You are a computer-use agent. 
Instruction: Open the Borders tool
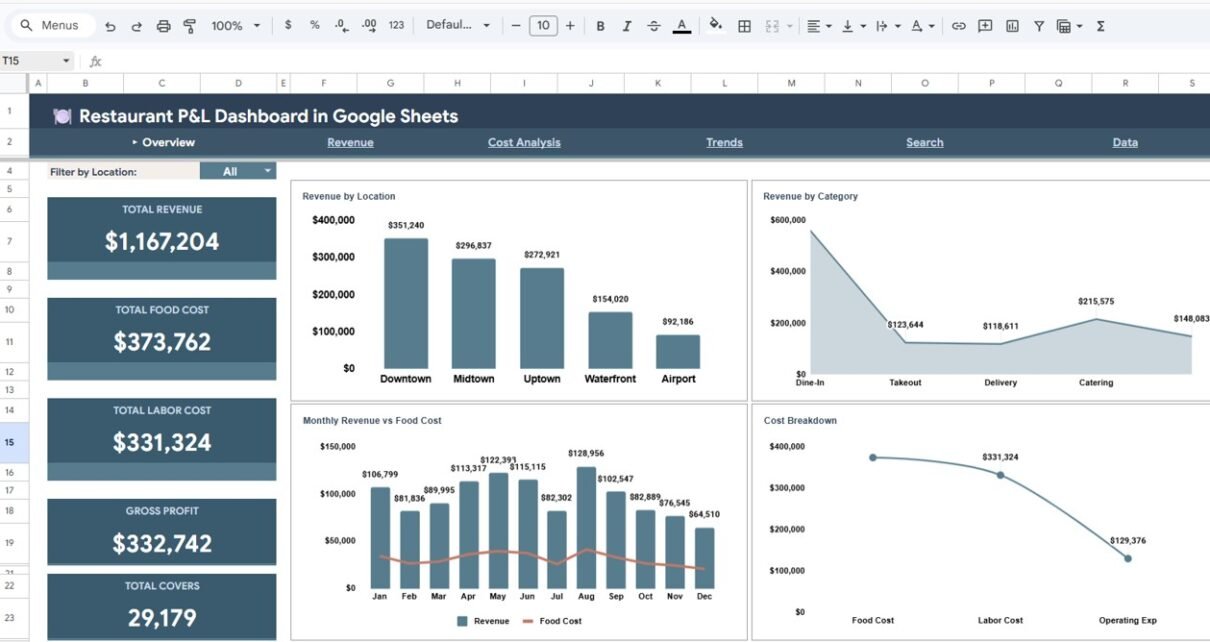click(744, 26)
